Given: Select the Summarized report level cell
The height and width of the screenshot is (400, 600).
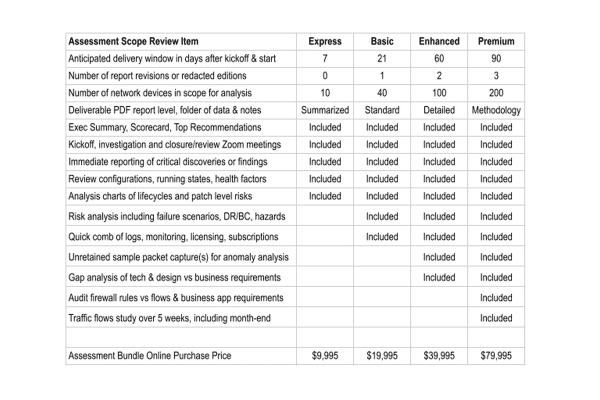Looking at the screenshot, I should coord(325,110).
